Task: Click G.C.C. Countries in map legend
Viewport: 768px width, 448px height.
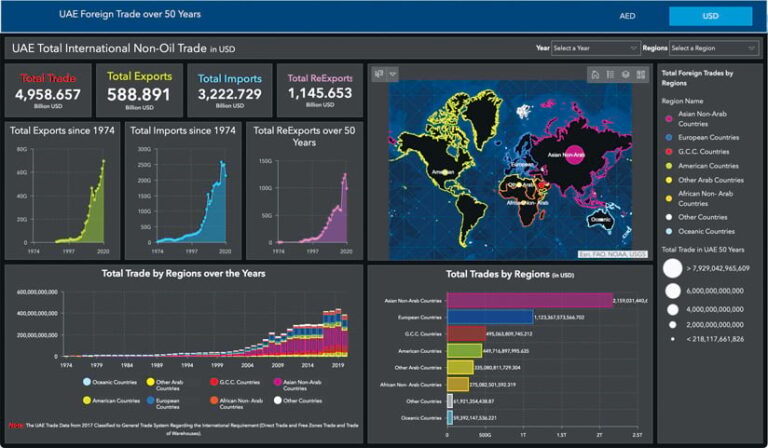Action: coord(697,152)
